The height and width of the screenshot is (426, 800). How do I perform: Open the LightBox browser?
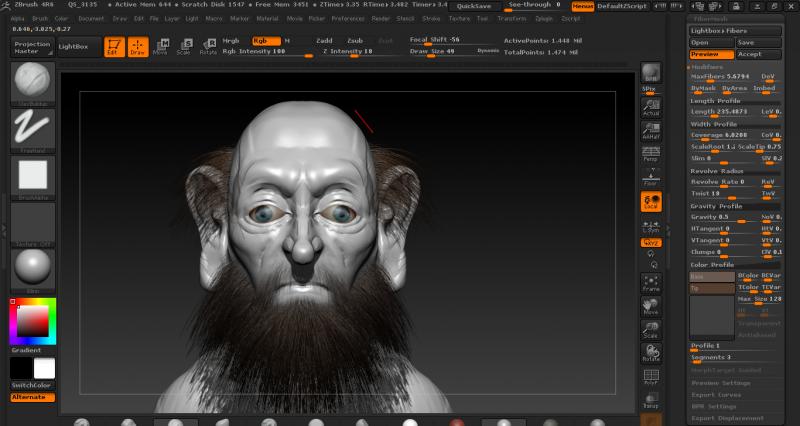pyautogui.click(x=72, y=46)
